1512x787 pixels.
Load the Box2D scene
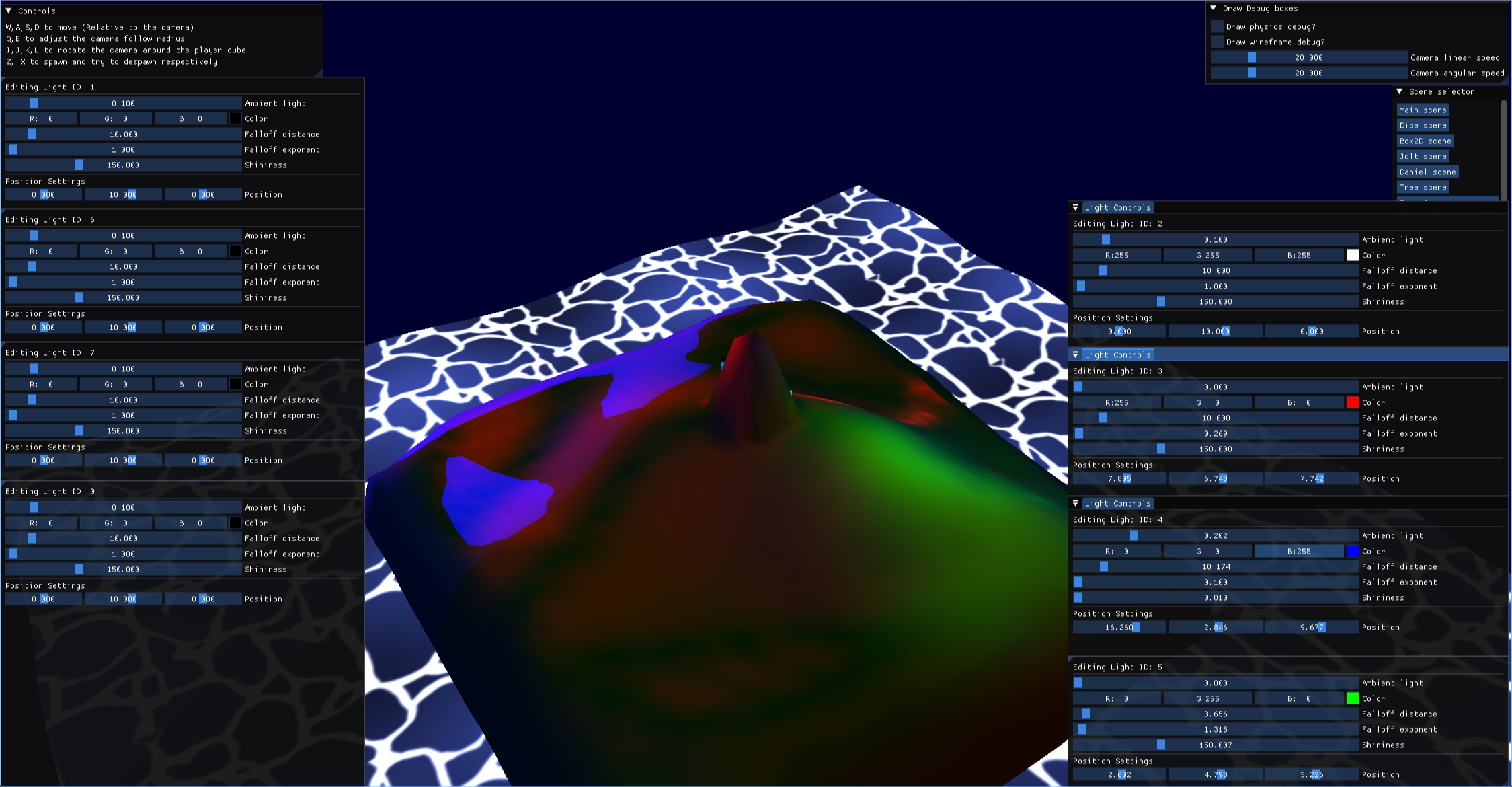(x=1425, y=141)
